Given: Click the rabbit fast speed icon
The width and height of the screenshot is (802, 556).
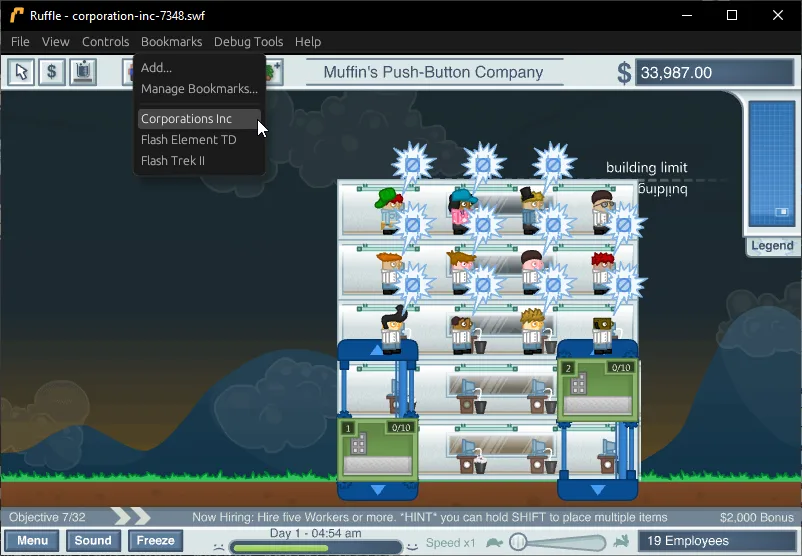Looking at the screenshot, I should pyautogui.click(x=620, y=541).
